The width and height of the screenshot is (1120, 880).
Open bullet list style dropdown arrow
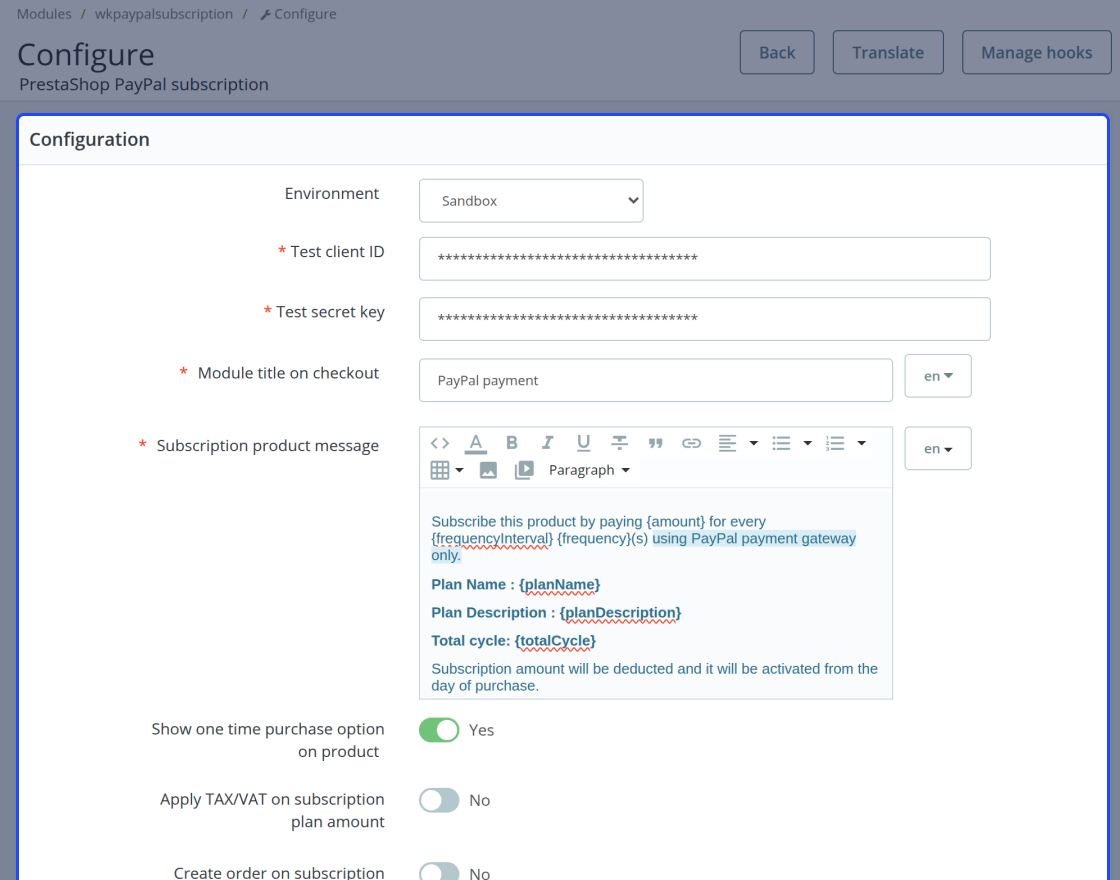[808, 444]
